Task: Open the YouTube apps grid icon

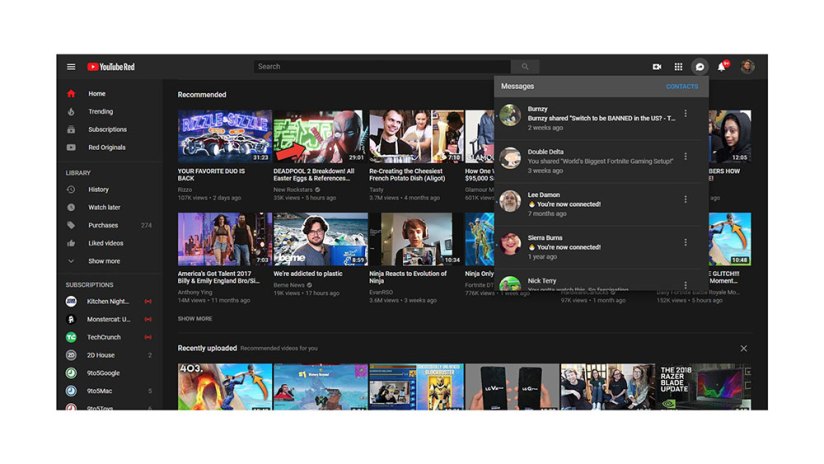Action: (x=678, y=67)
